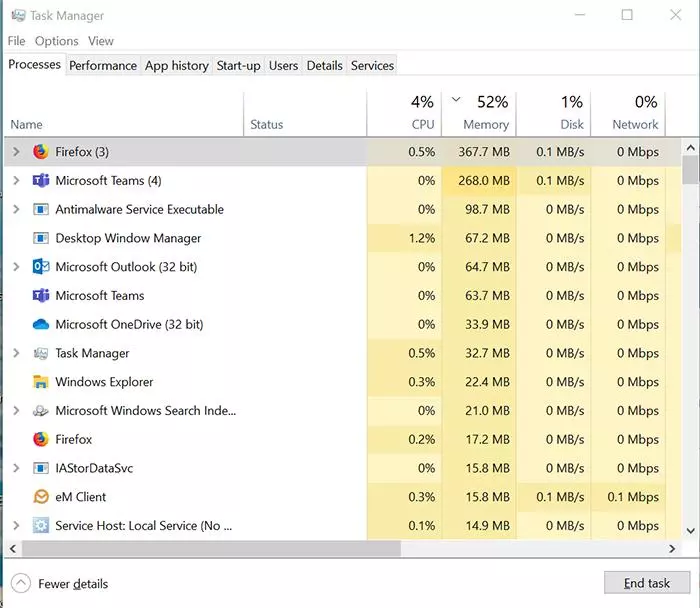Image resolution: width=700 pixels, height=608 pixels.
Task: Select the Desktop Window Manager row name
Action: (x=128, y=238)
